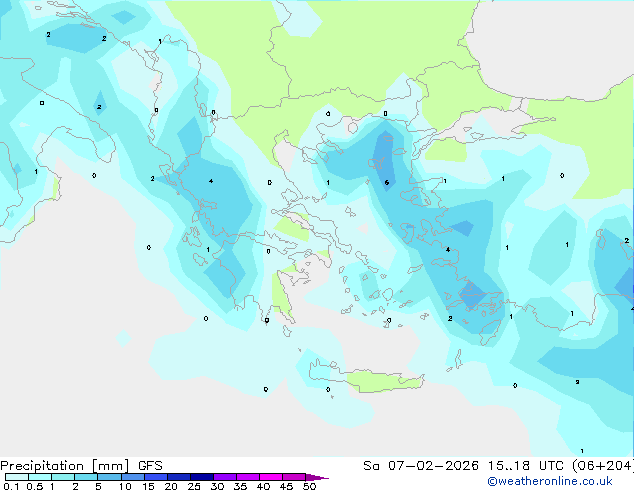Click the legend swatch between 0.1 and 0.5
634x490 pixels.
point(17,477)
